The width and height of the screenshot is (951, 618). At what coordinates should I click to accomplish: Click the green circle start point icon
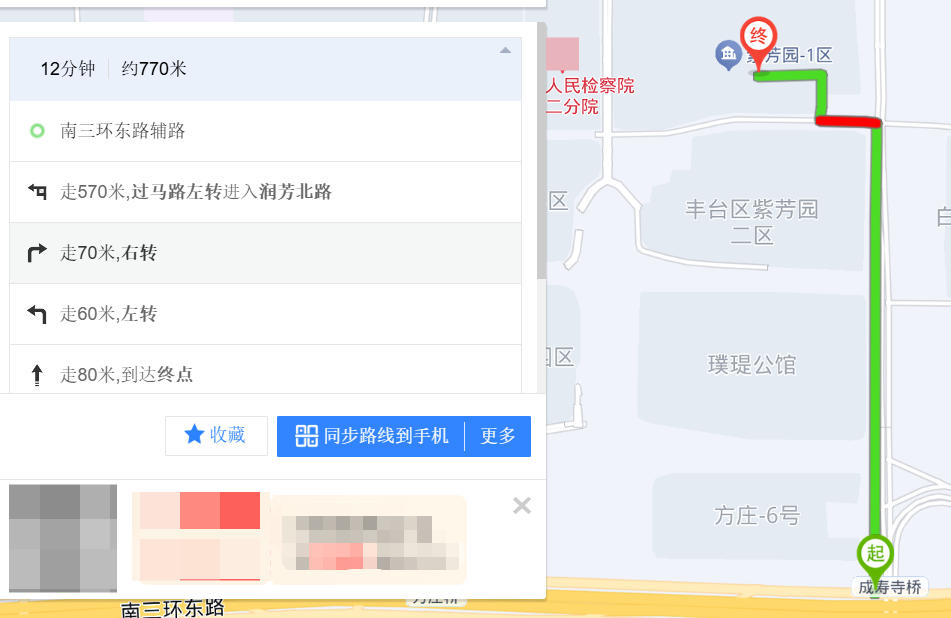pos(37,131)
